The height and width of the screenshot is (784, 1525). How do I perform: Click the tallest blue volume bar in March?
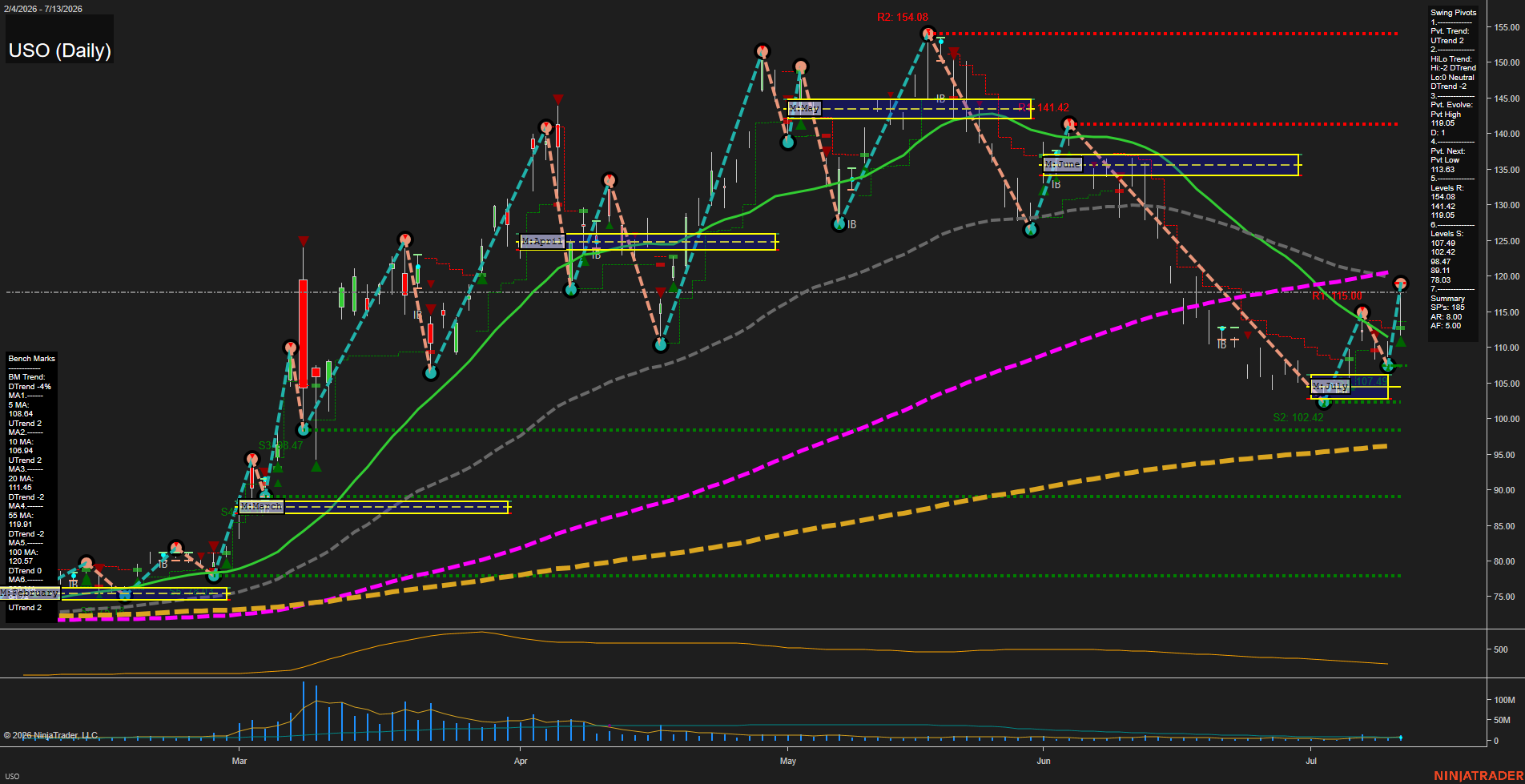(303, 710)
